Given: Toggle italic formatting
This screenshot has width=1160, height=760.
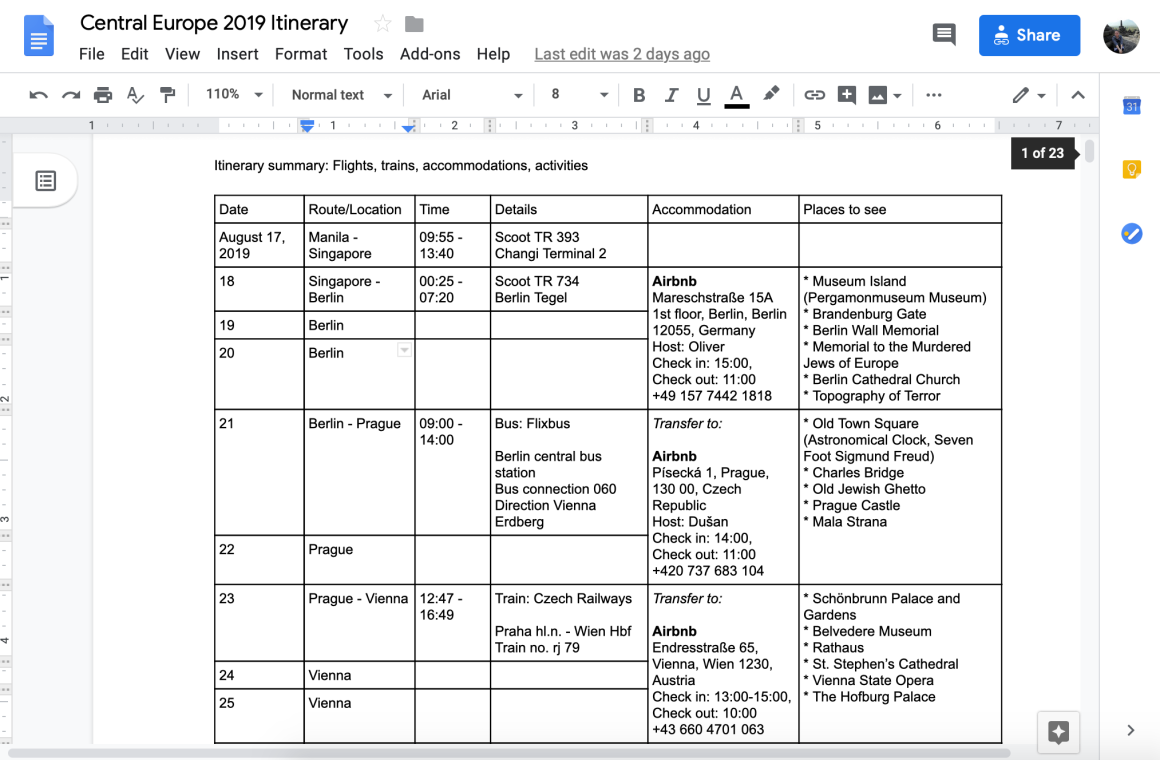Looking at the screenshot, I should pyautogui.click(x=671, y=95).
